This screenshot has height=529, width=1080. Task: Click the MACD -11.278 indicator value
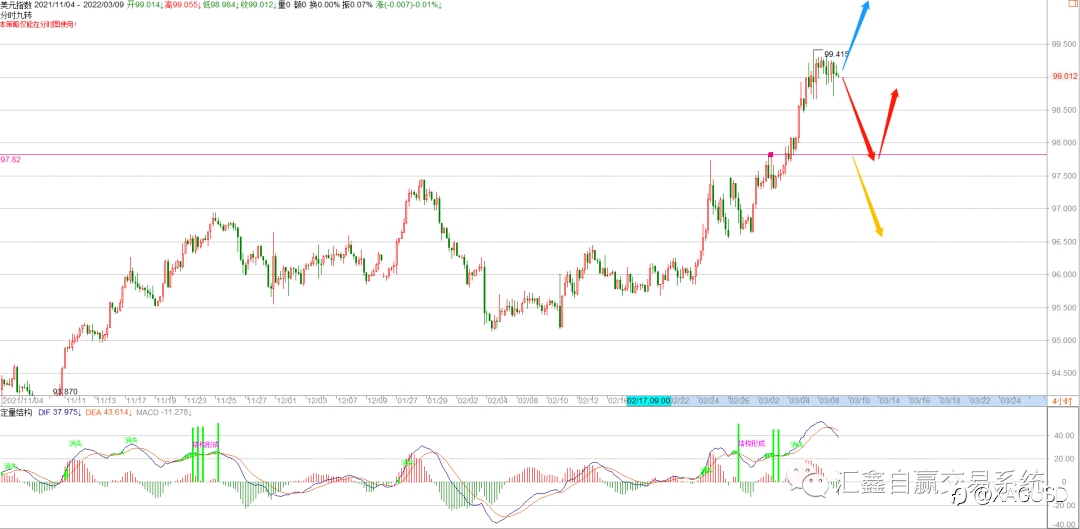pos(163,413)
